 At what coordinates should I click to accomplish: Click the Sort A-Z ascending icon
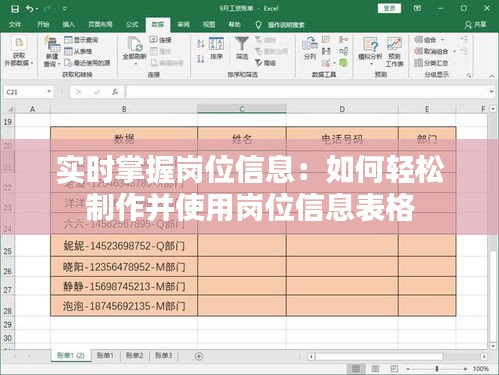(200, 43)
